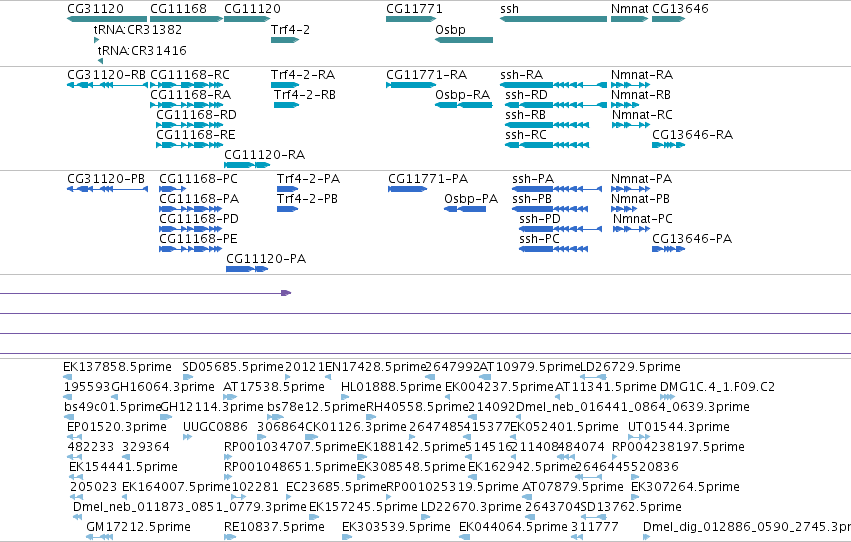The height and width of the screenshot is (542, 851).
Task: Click the Osbp gene feature
Action: click(x=464, y=40)
